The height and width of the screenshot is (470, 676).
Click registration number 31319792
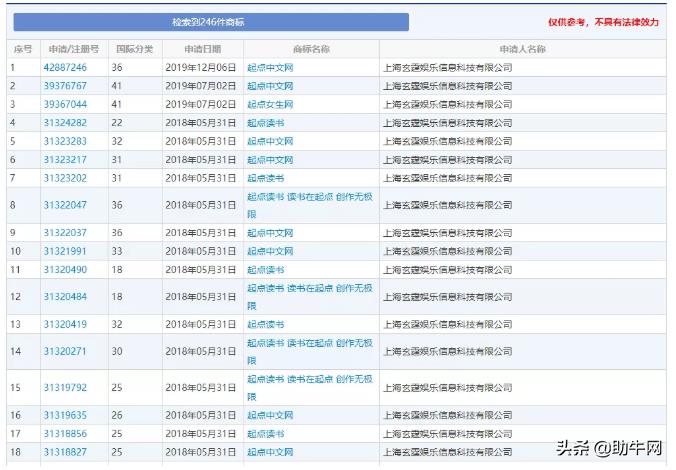click(x=65, y=388)
